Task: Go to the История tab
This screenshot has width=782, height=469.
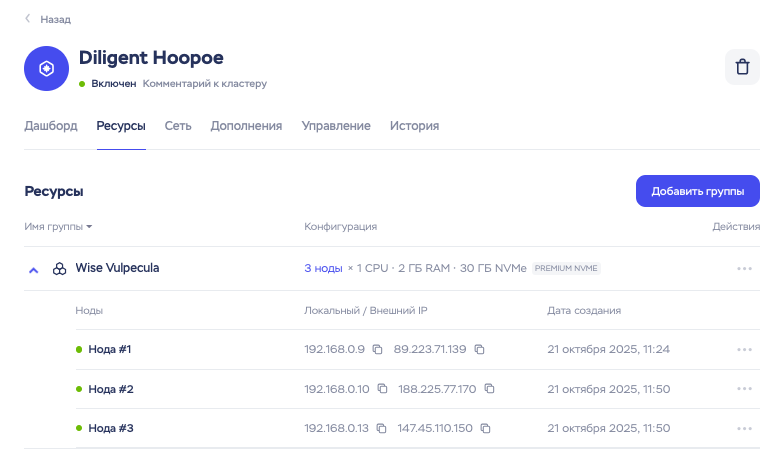Action: pyautogui.click(x=414, y=126)
